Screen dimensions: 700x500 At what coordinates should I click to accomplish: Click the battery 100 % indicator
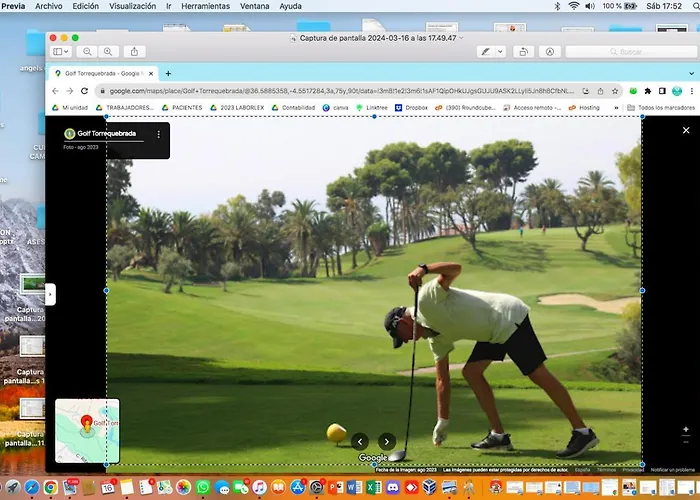point(620,6)
